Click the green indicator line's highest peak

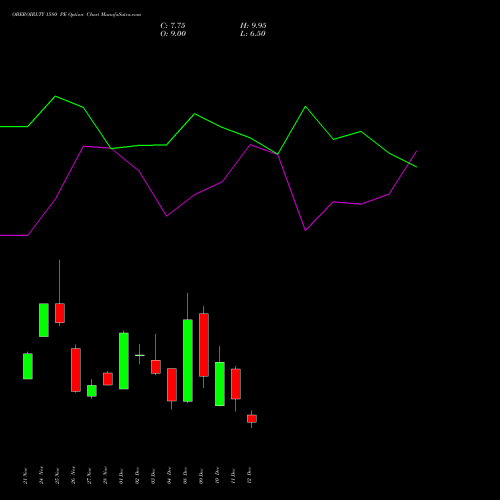(x=55, y=96)
